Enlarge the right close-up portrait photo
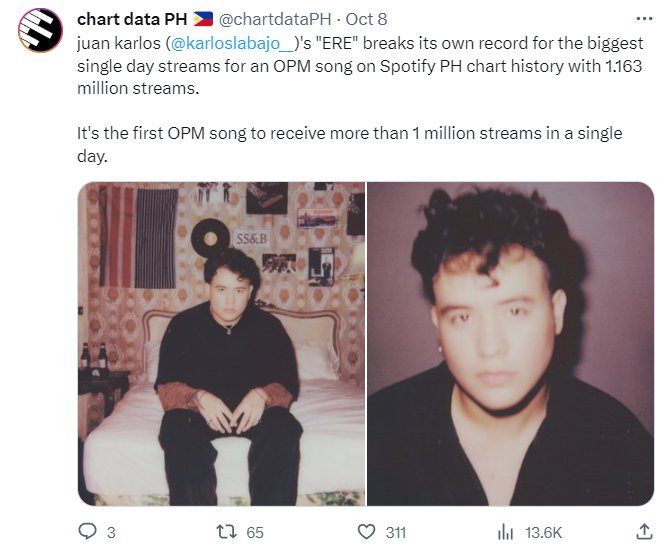 (511, 343)
